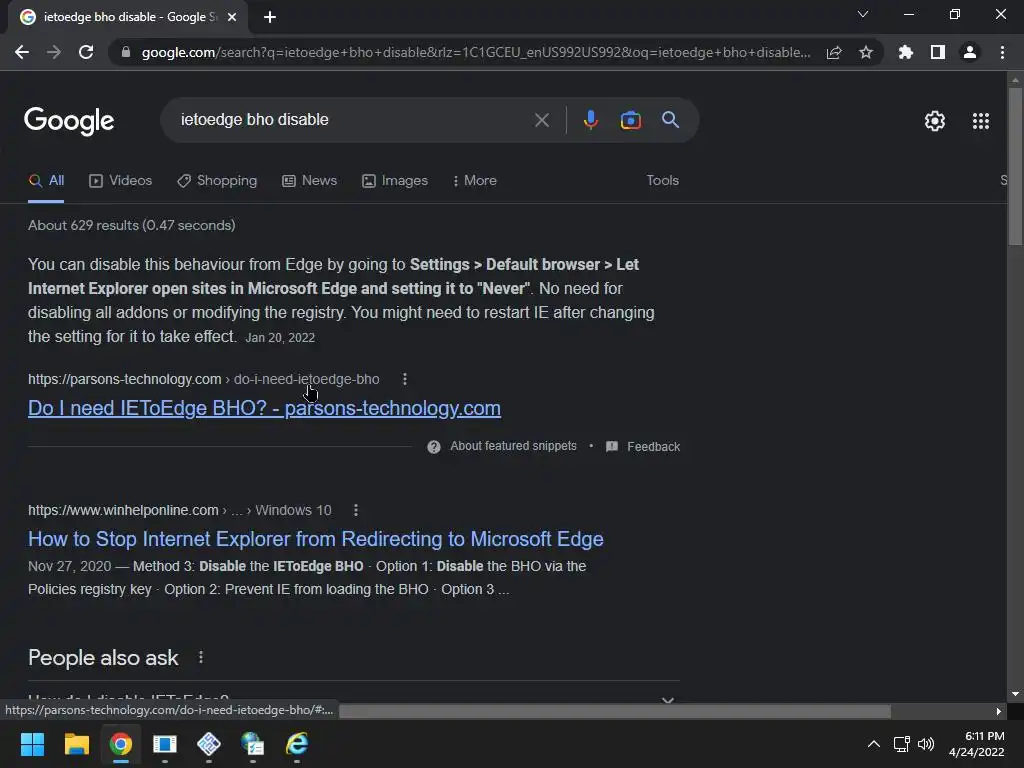
Task: Select the All results tab
Action: (46, 181)
